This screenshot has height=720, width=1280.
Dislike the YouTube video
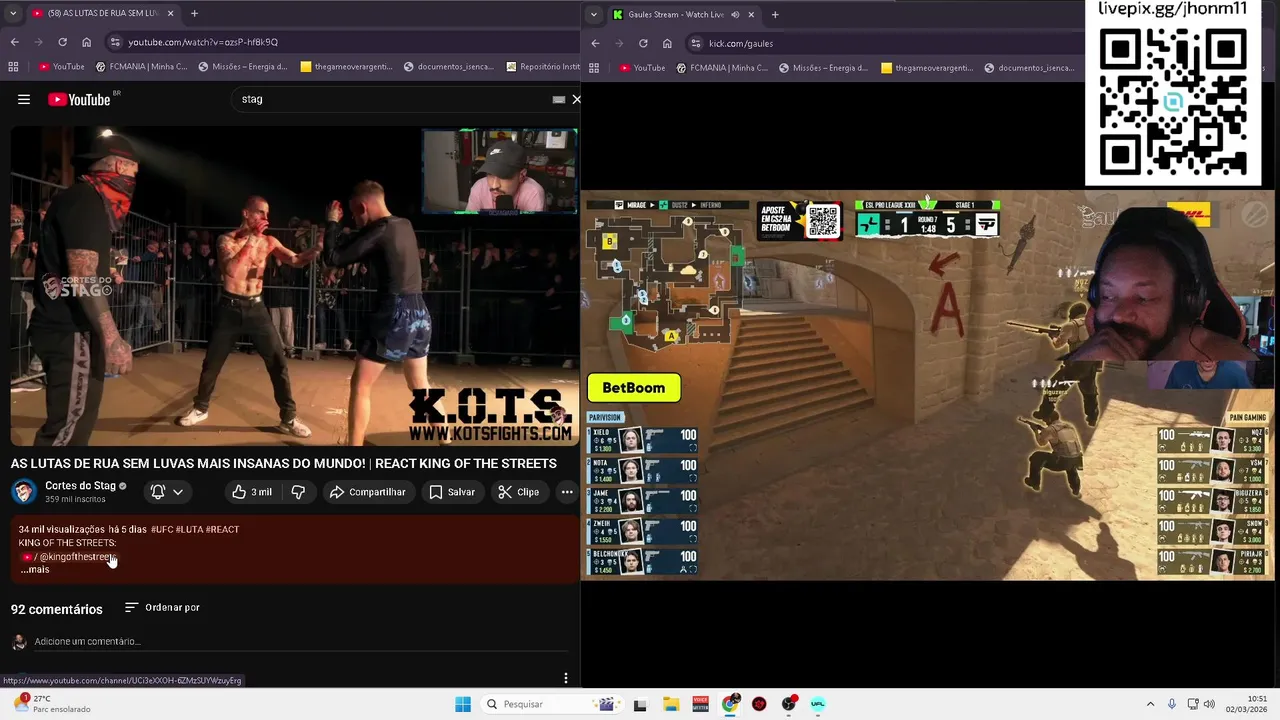coord(298,492)
